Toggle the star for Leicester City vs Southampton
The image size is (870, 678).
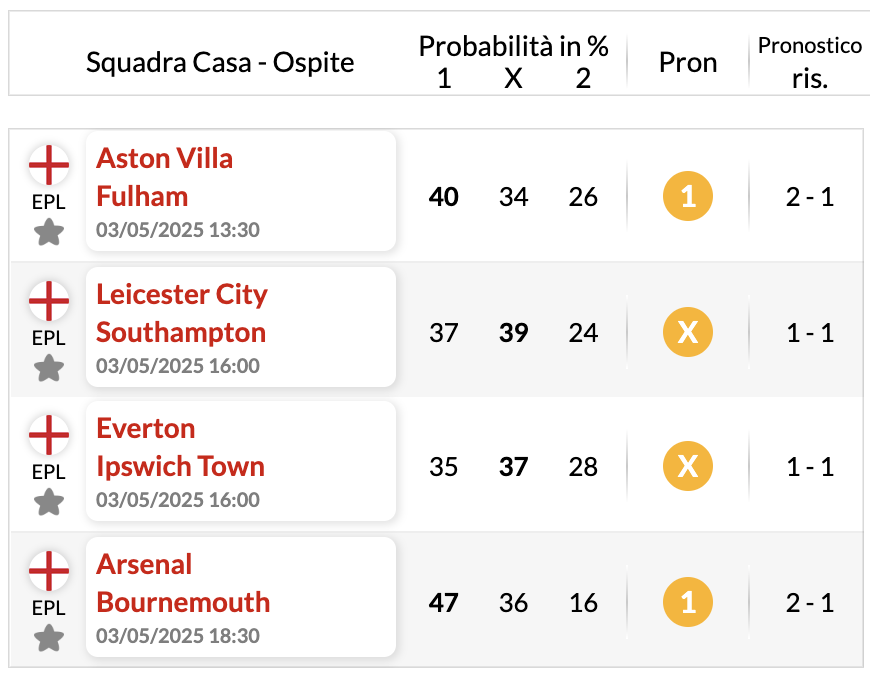point(49,368)
